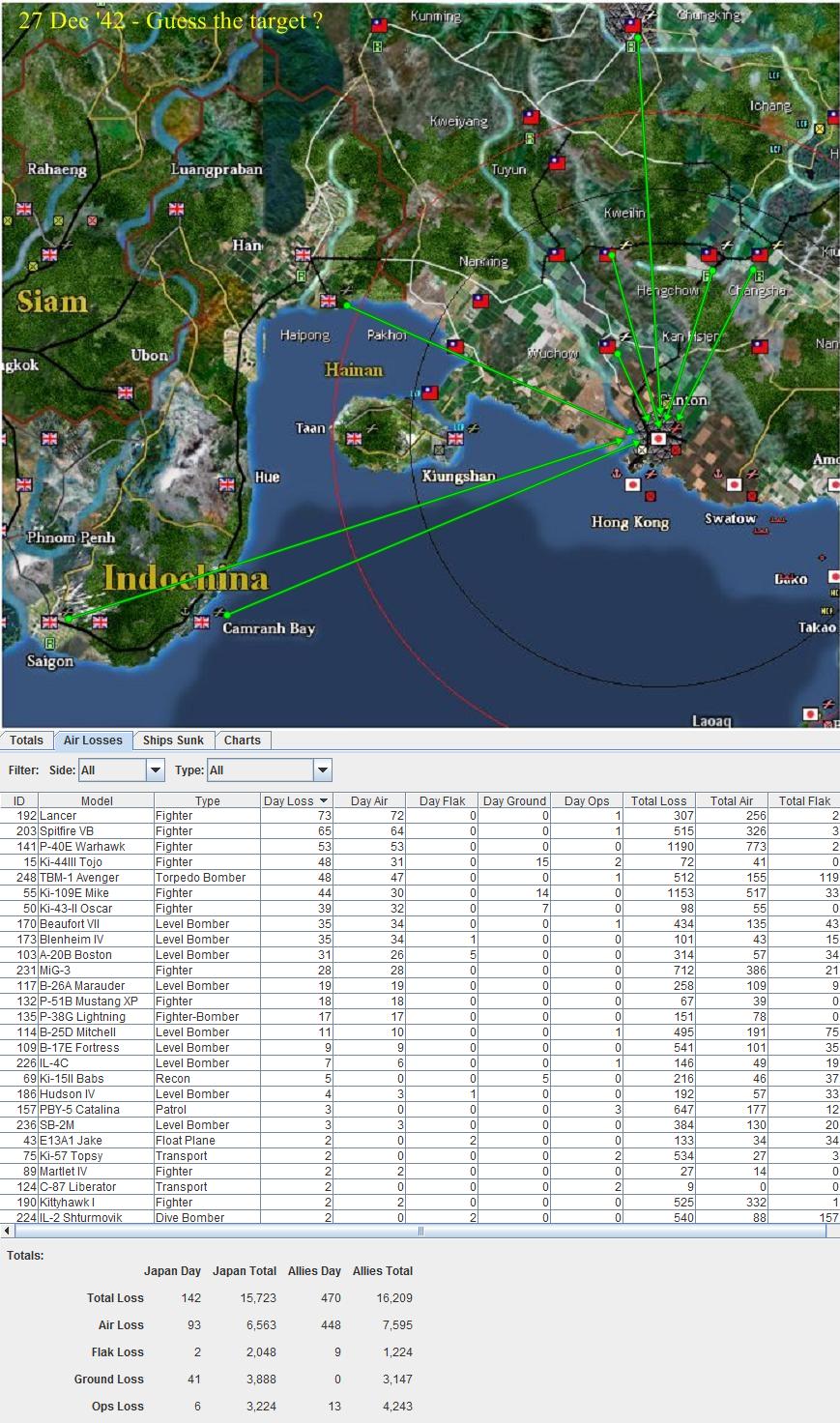Viewport: 840px width, 1423px height.
Task: Select the Spitfire VB row
Action: 420,831
